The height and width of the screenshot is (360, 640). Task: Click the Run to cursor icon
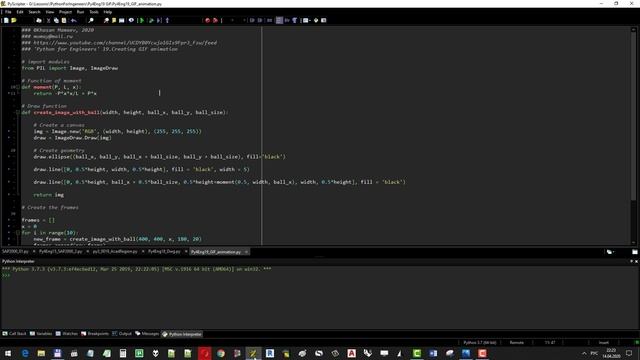click(159, 20)
